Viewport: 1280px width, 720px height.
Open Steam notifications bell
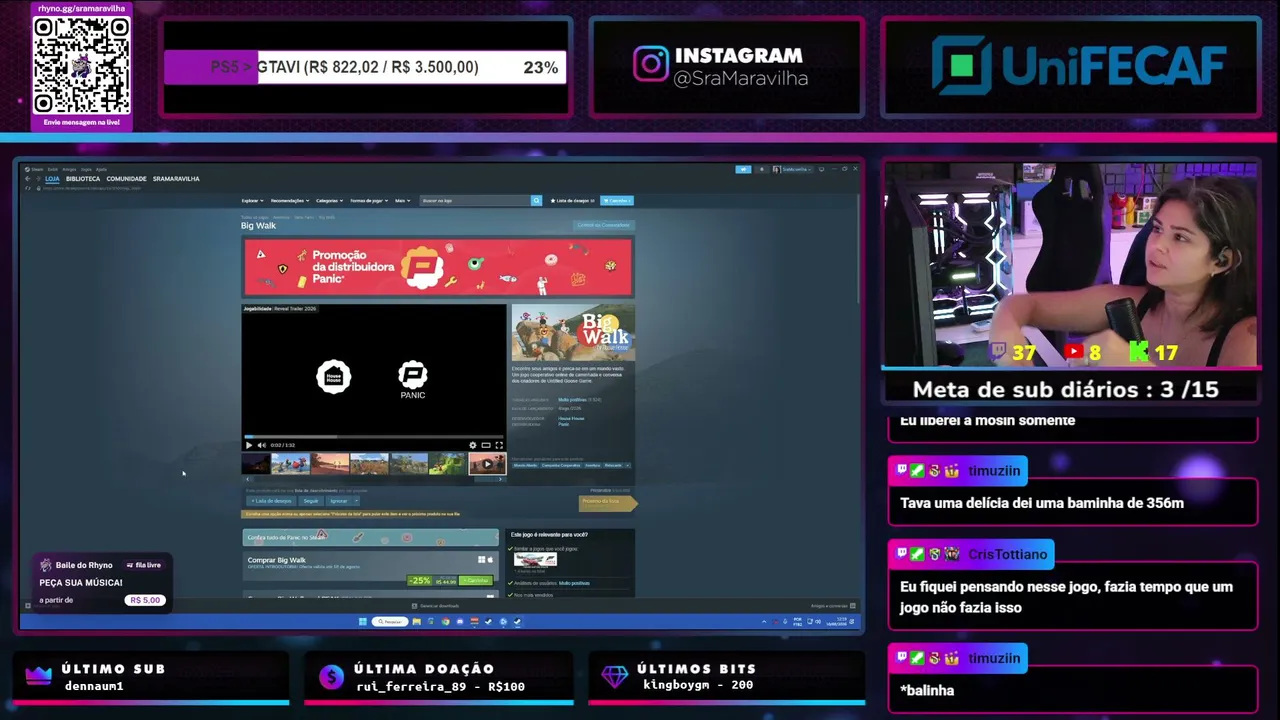pyautogui.click(x=761, y=169)
